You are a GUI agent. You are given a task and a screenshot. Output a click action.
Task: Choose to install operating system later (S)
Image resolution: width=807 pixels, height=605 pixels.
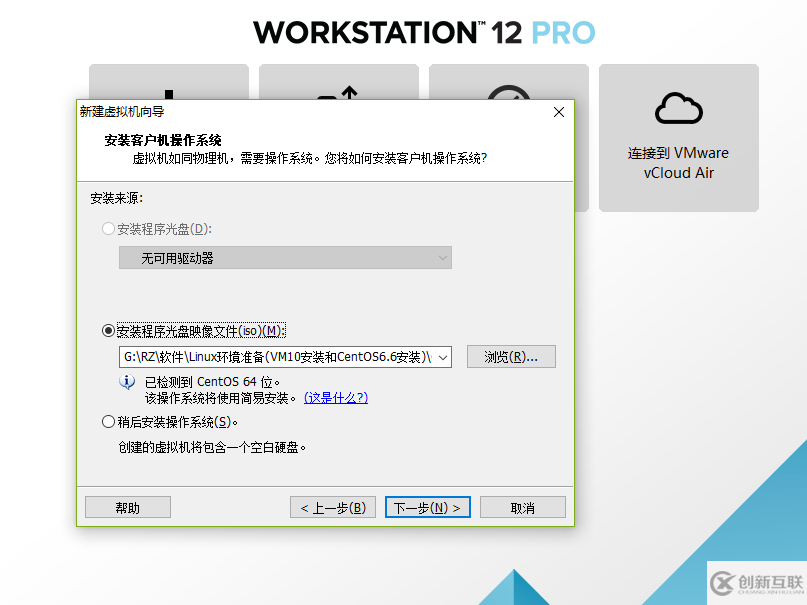[108, 422]
